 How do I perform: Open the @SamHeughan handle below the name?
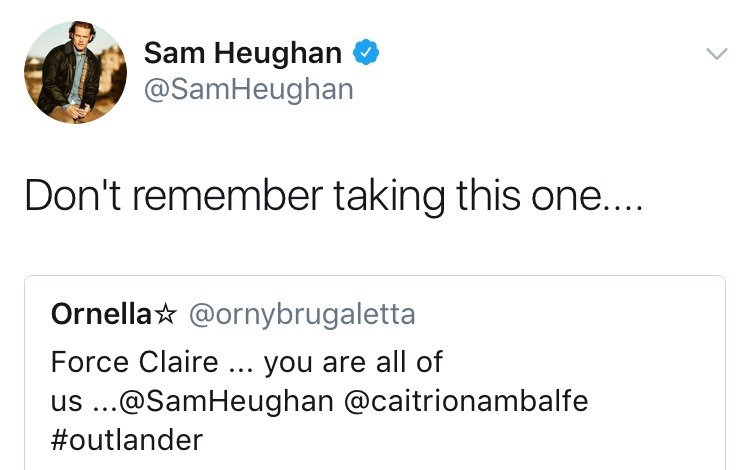coord(248,89)
